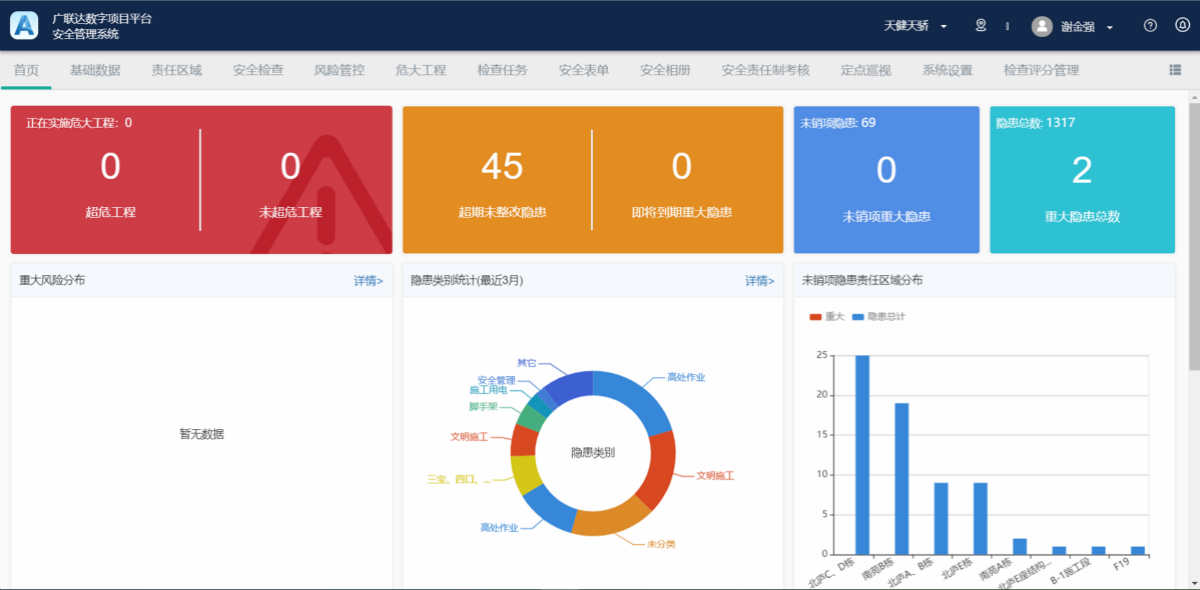Open the notification bell icon

[1182, 26]
